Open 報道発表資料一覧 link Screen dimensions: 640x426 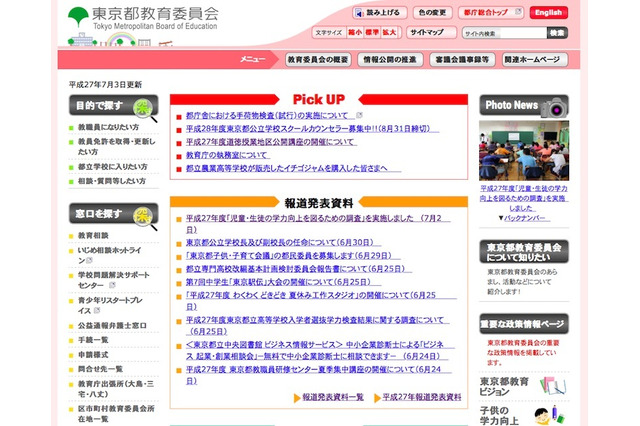pyautogui.click(x=333, y=397)
